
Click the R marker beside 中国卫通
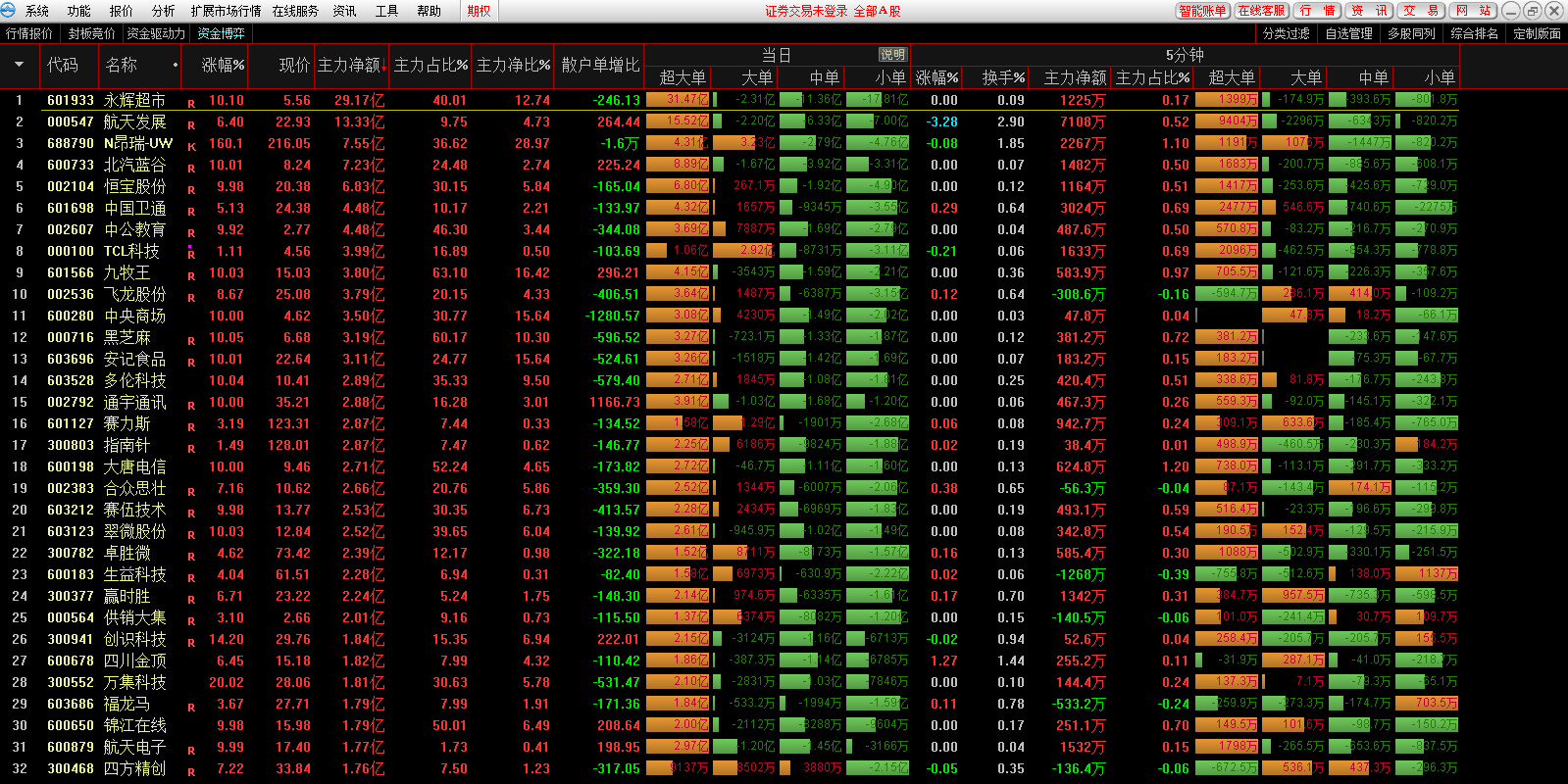(x=191, y=211)
